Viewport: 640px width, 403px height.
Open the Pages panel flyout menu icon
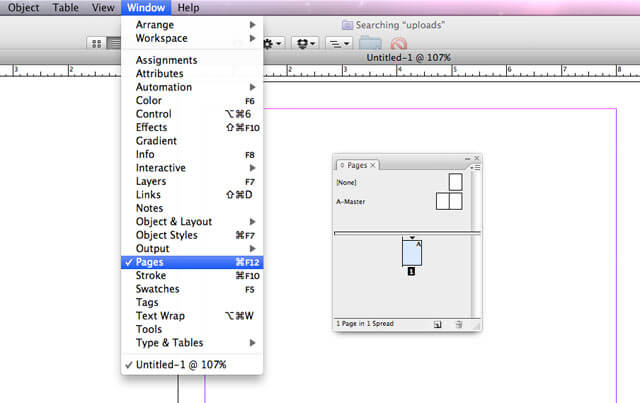[x=476, y=167]
